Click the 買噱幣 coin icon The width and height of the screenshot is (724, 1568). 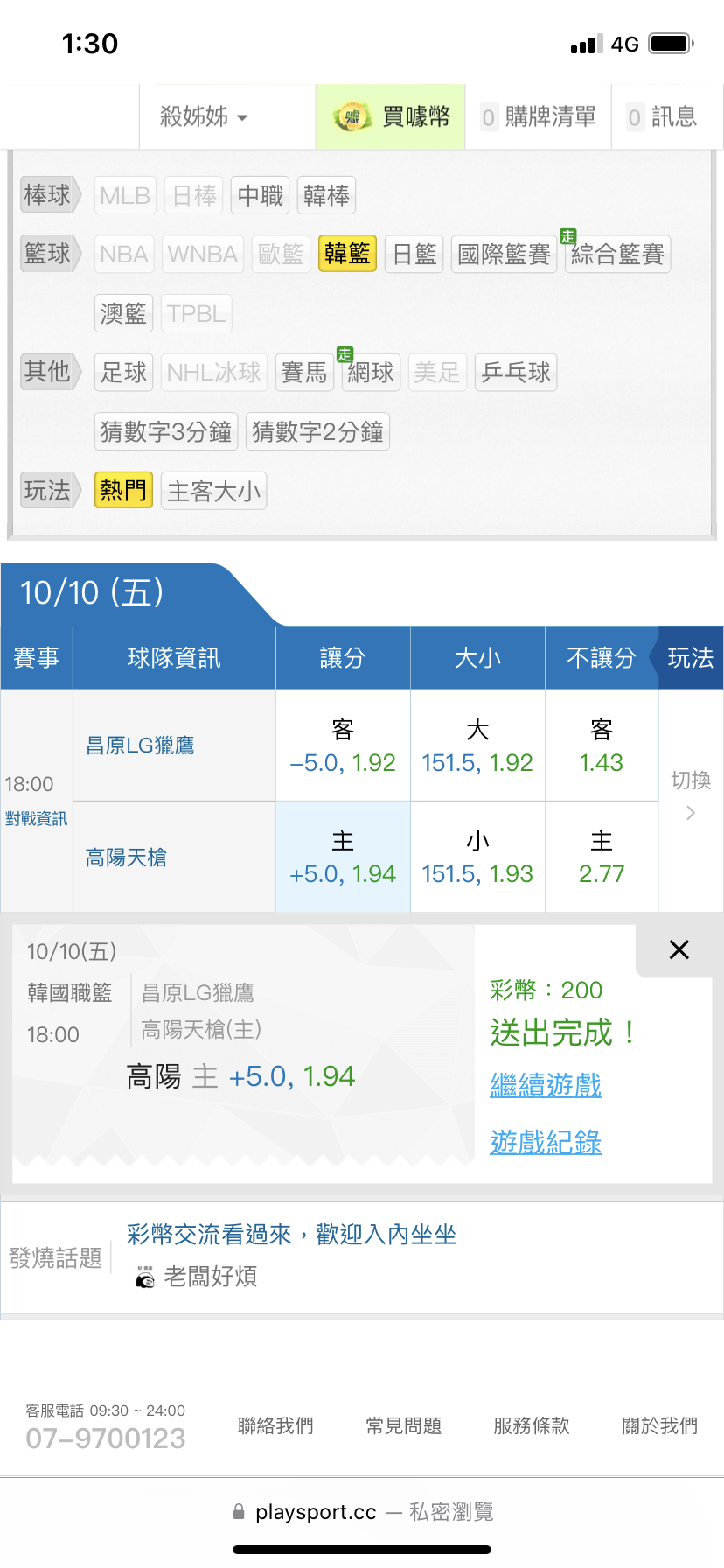[352, 117]
